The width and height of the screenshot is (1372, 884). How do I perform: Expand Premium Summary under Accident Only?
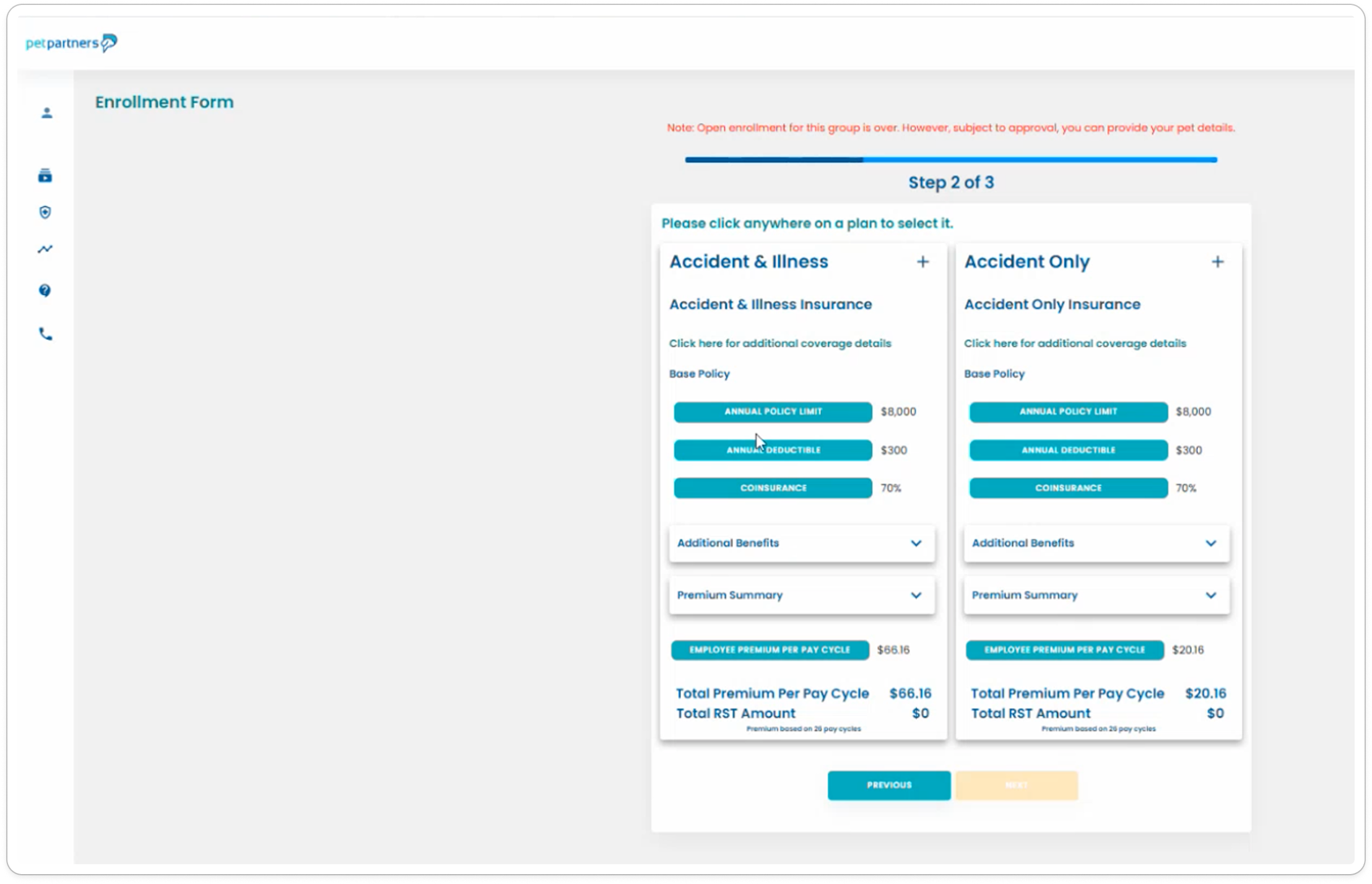(x=1096, y=595)
